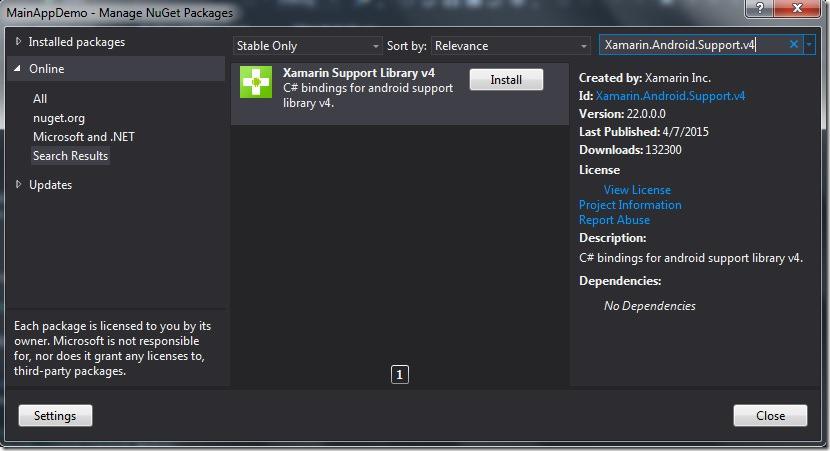Click the Close button at the bottom
This screenshot has height=451, width=830.
point(770,416)
